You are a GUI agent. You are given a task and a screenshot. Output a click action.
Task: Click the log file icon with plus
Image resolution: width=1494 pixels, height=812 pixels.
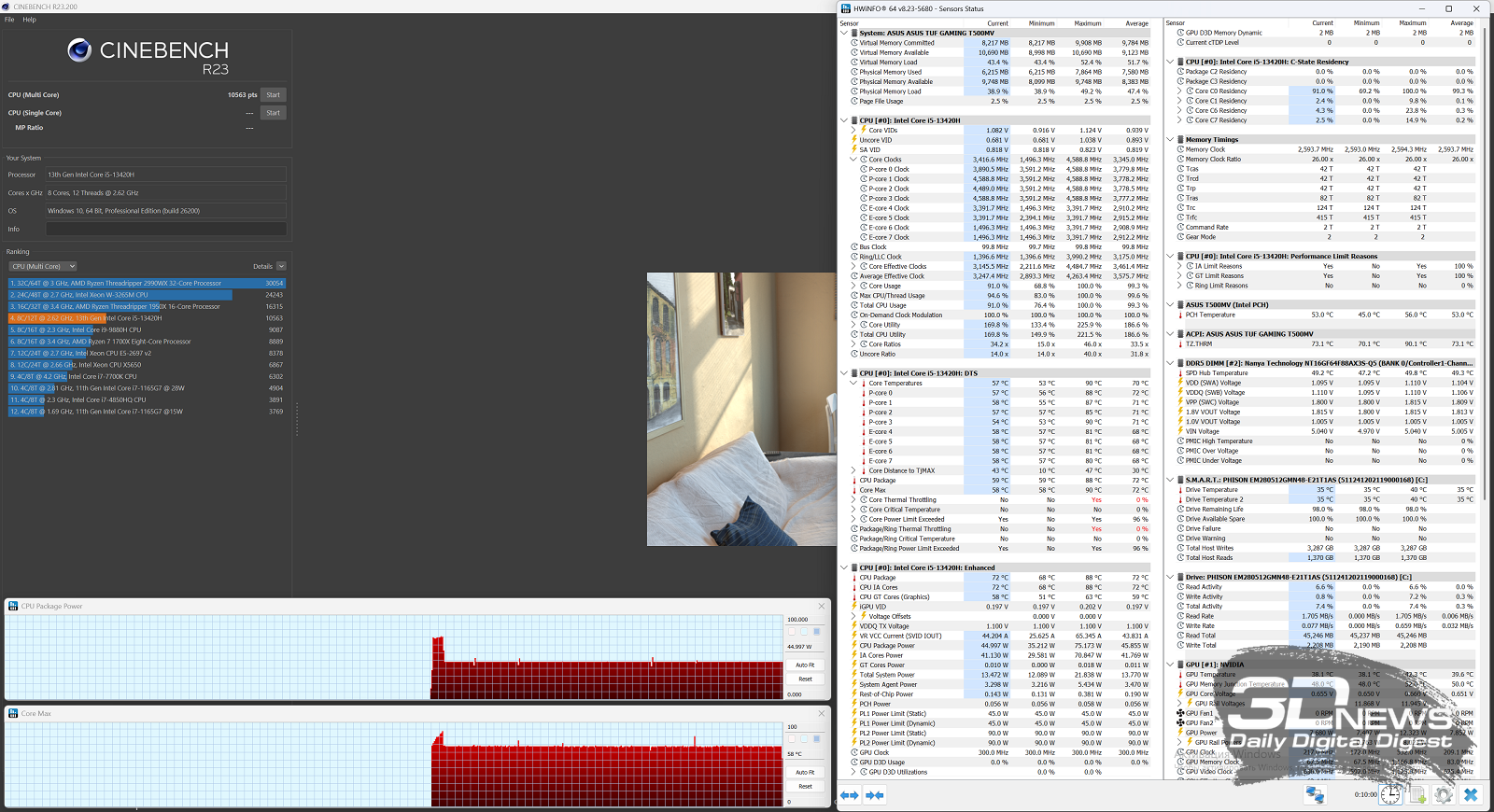tap(1417, 794)
